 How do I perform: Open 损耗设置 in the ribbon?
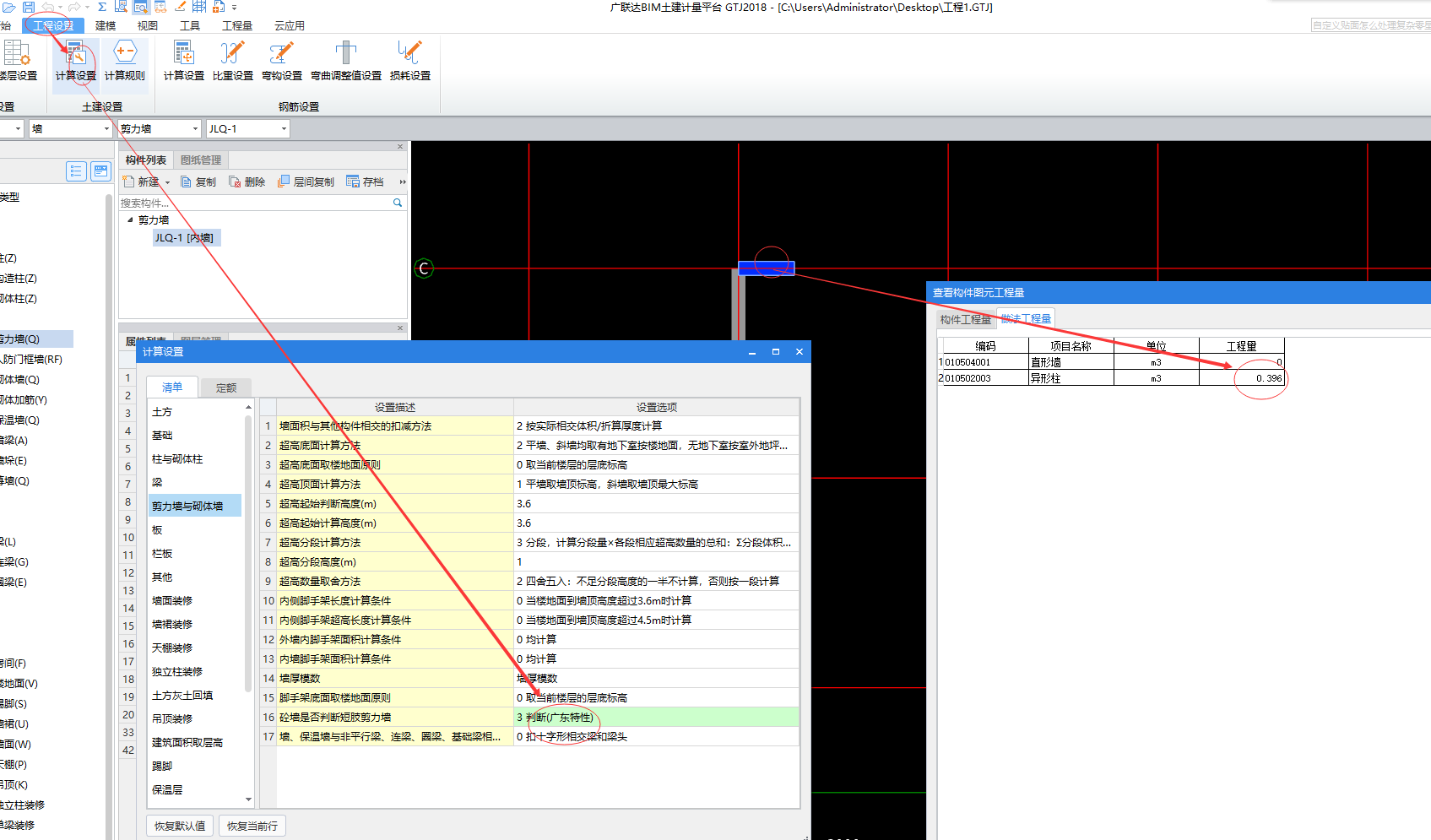tap(410, 60)
